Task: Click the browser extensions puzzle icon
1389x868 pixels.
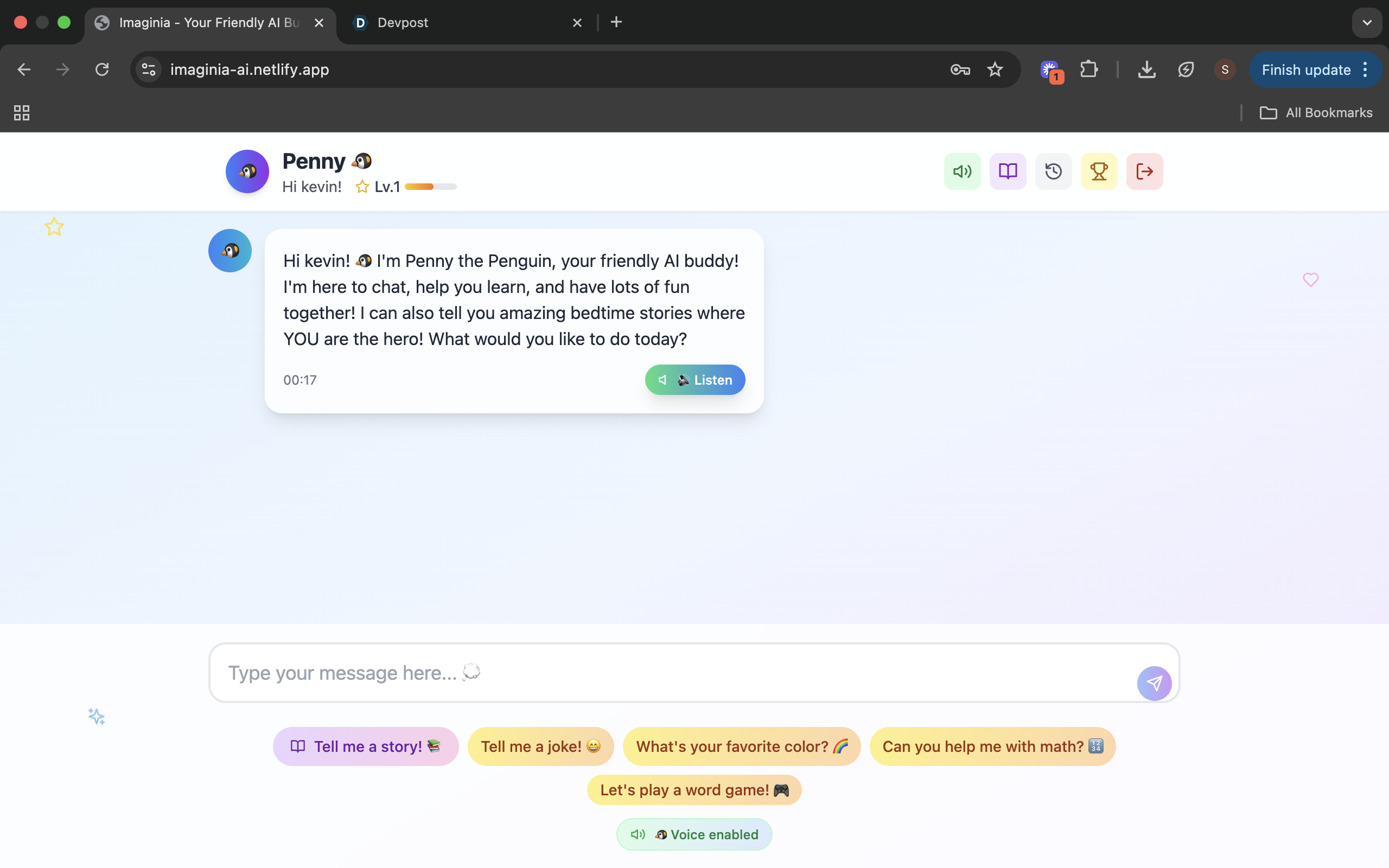Action: point(1089,69)
